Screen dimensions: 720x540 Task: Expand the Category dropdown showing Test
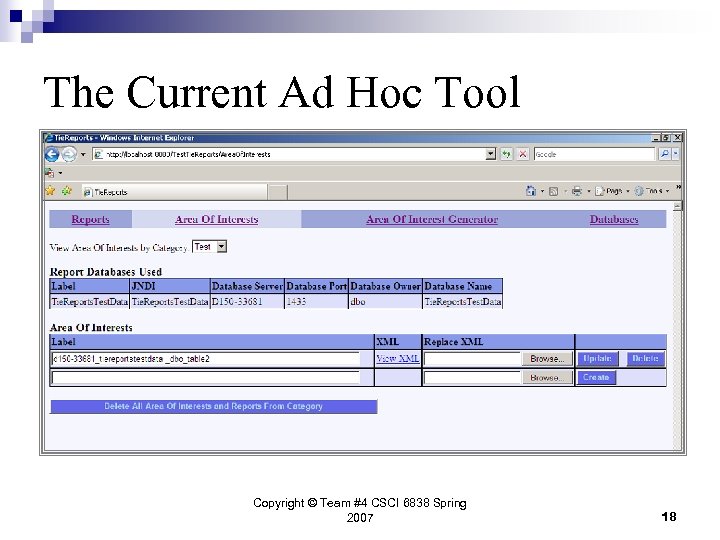209,247
